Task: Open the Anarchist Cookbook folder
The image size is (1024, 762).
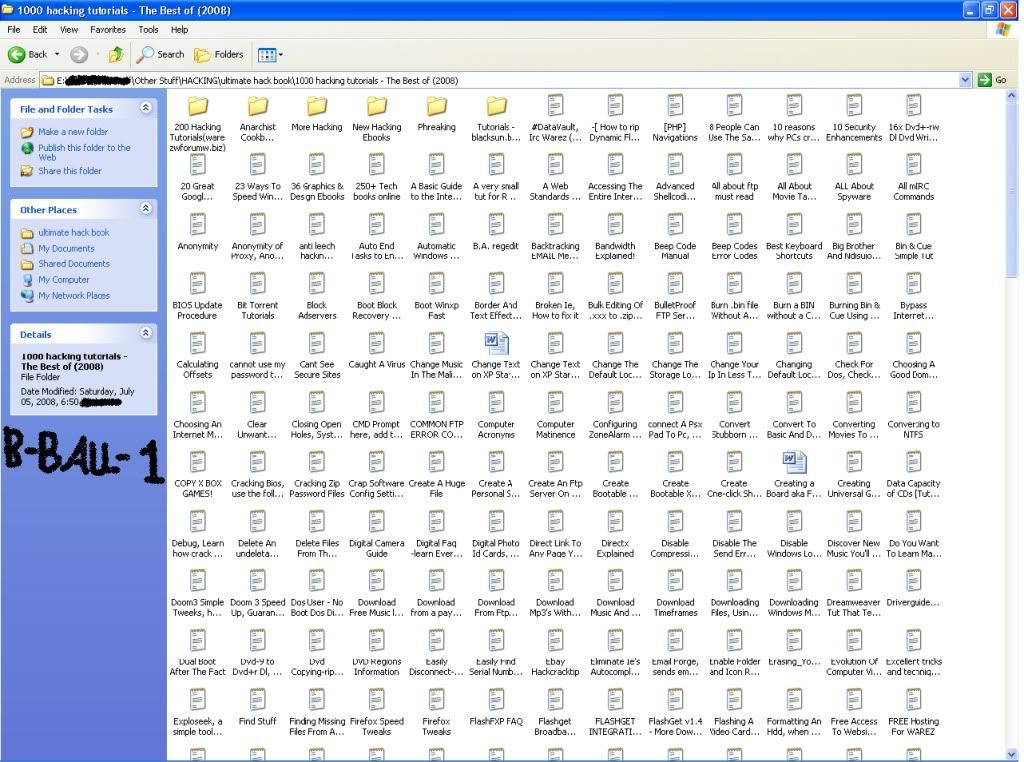Action: (257, 106)
